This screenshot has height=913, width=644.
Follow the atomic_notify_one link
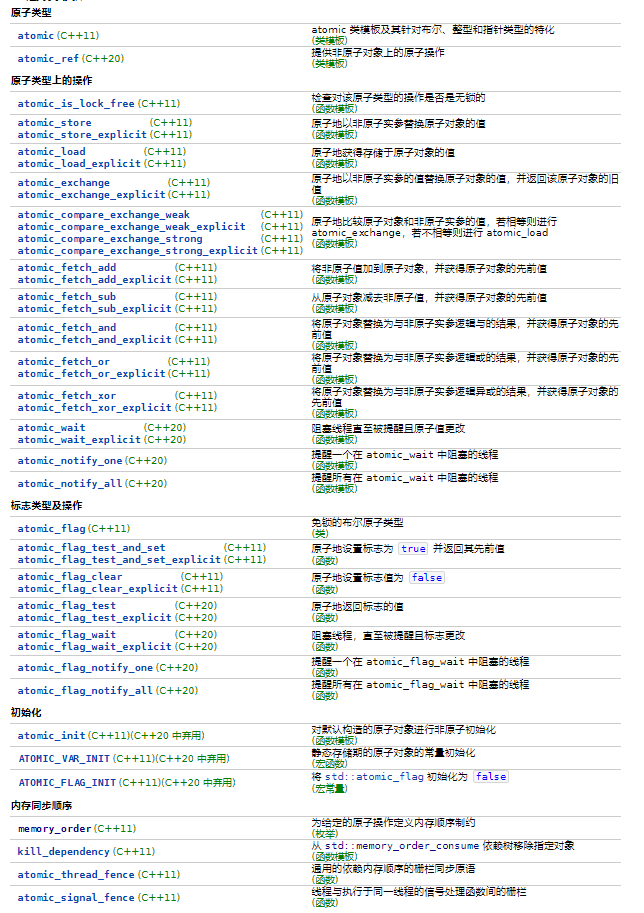tap(70, 461)
